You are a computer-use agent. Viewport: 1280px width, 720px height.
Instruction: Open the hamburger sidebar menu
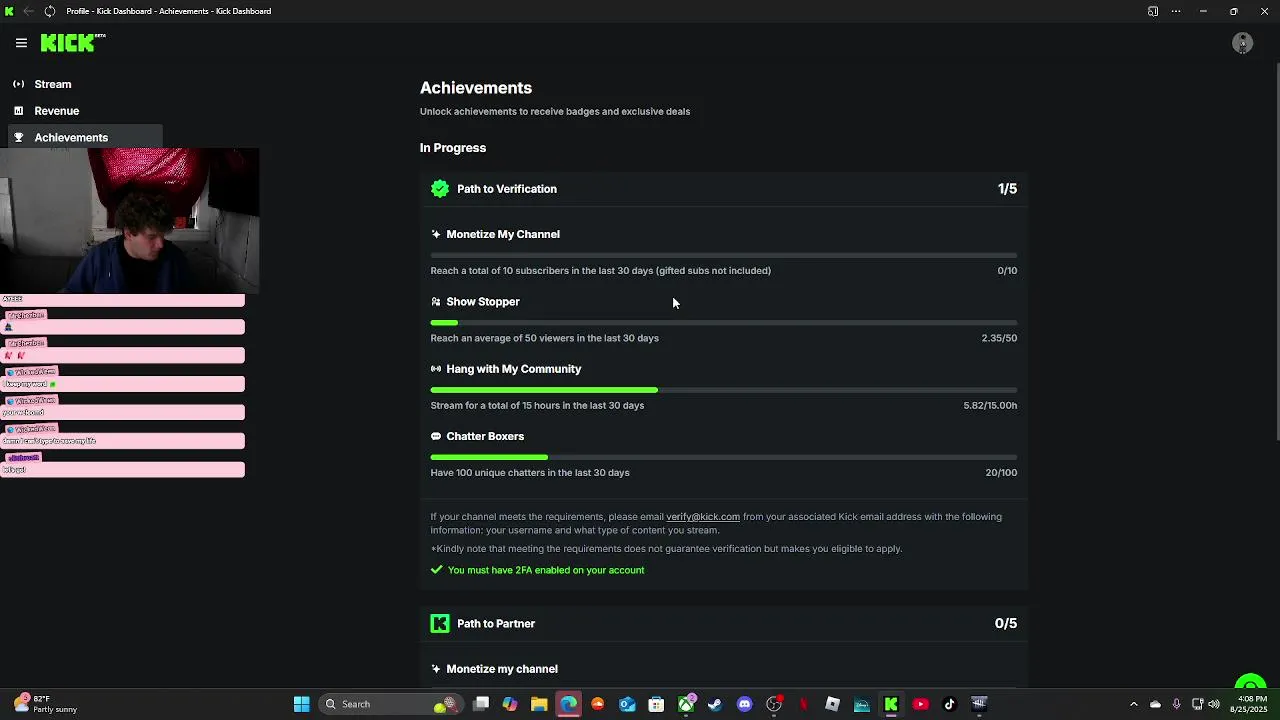point(21,43)
